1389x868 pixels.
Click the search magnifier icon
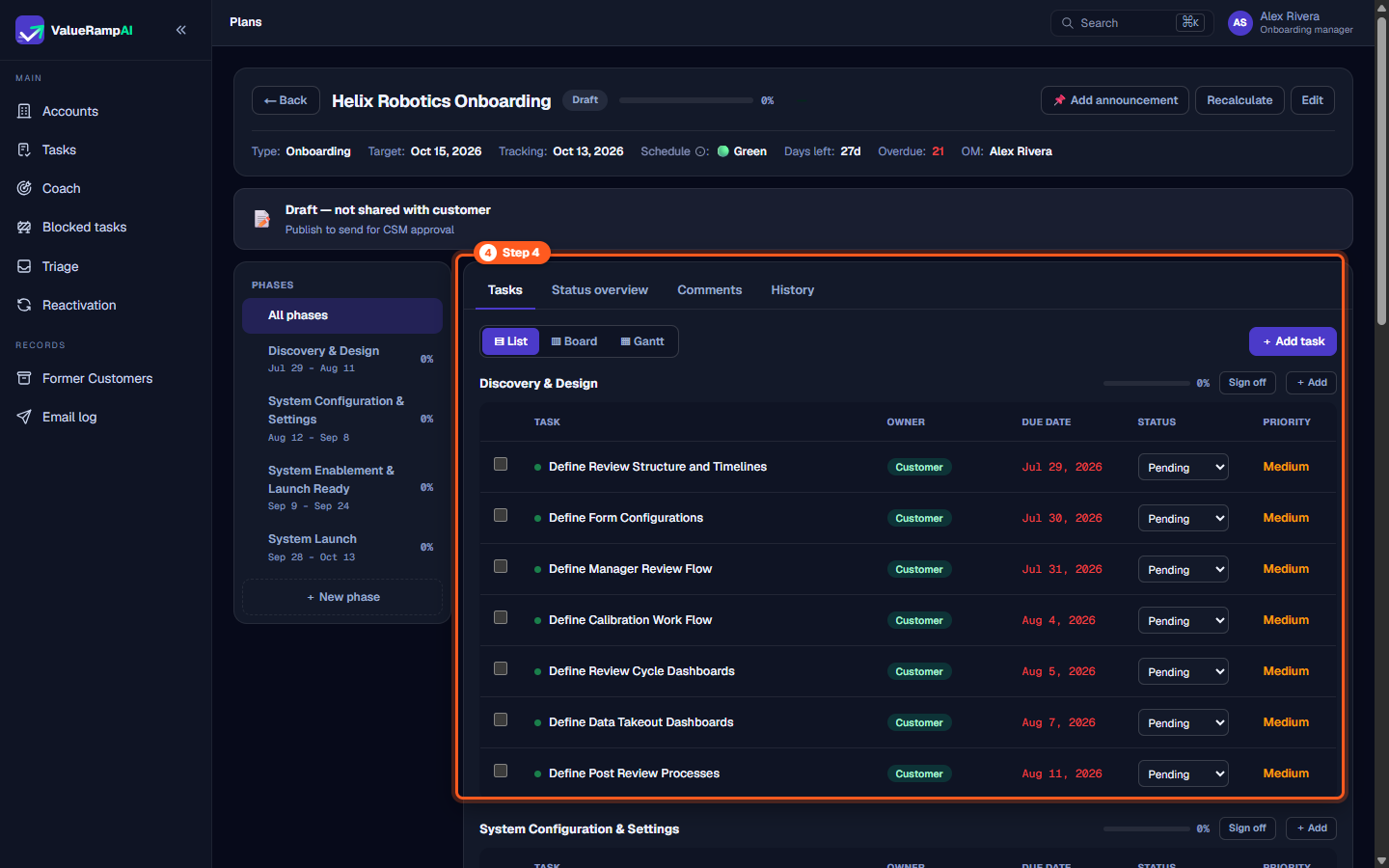click(1067, 23)
